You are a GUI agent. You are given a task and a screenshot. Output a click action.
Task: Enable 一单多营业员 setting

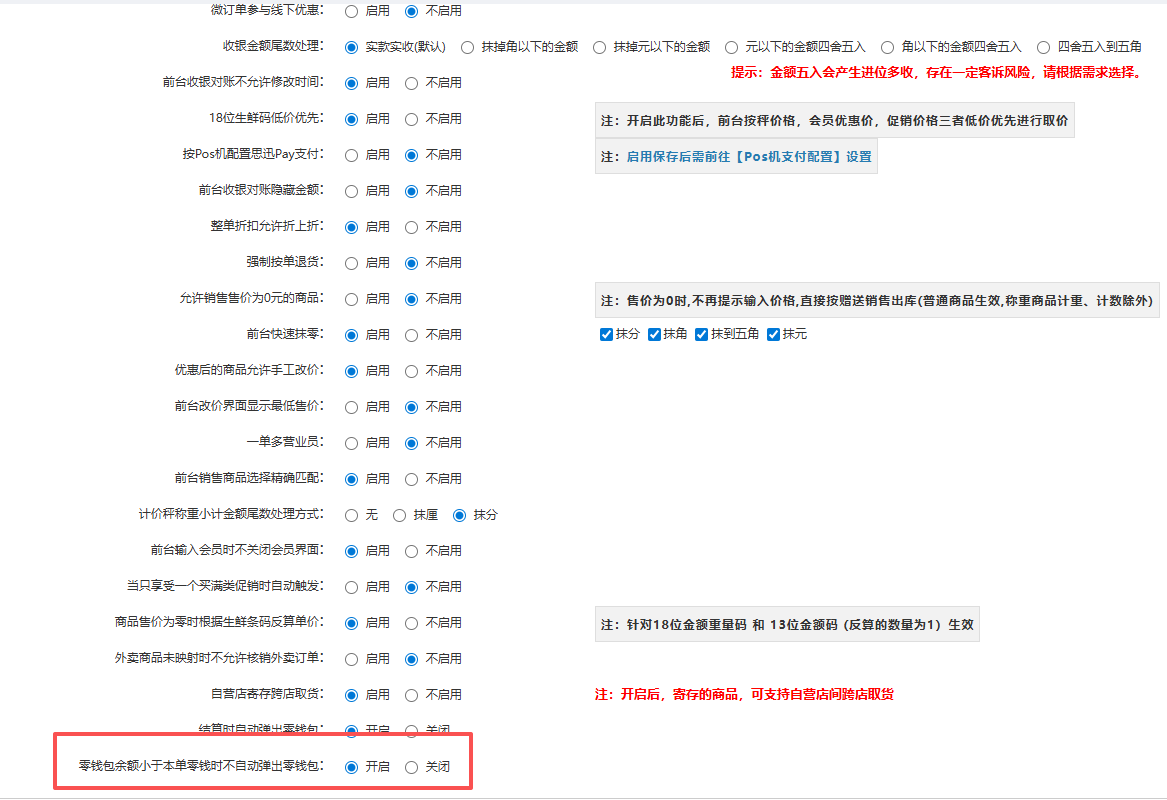point(351,443)
